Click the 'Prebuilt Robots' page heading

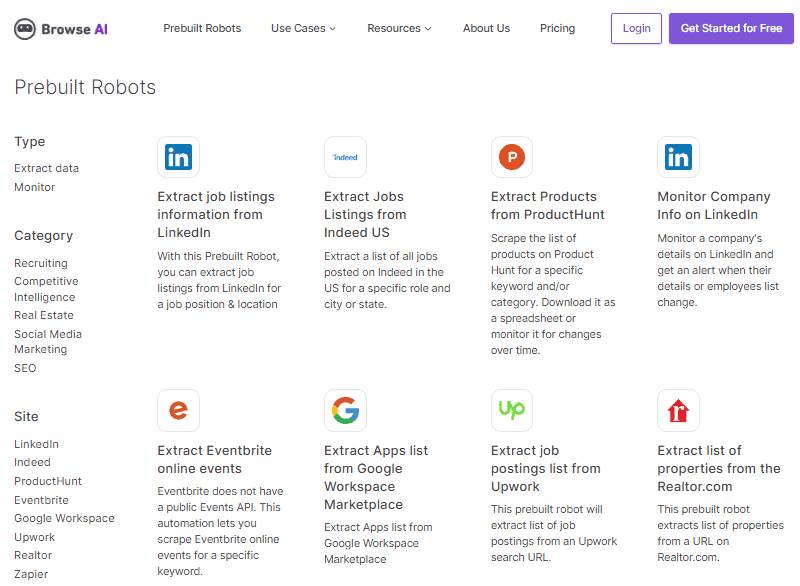click(x=85, y=87)
